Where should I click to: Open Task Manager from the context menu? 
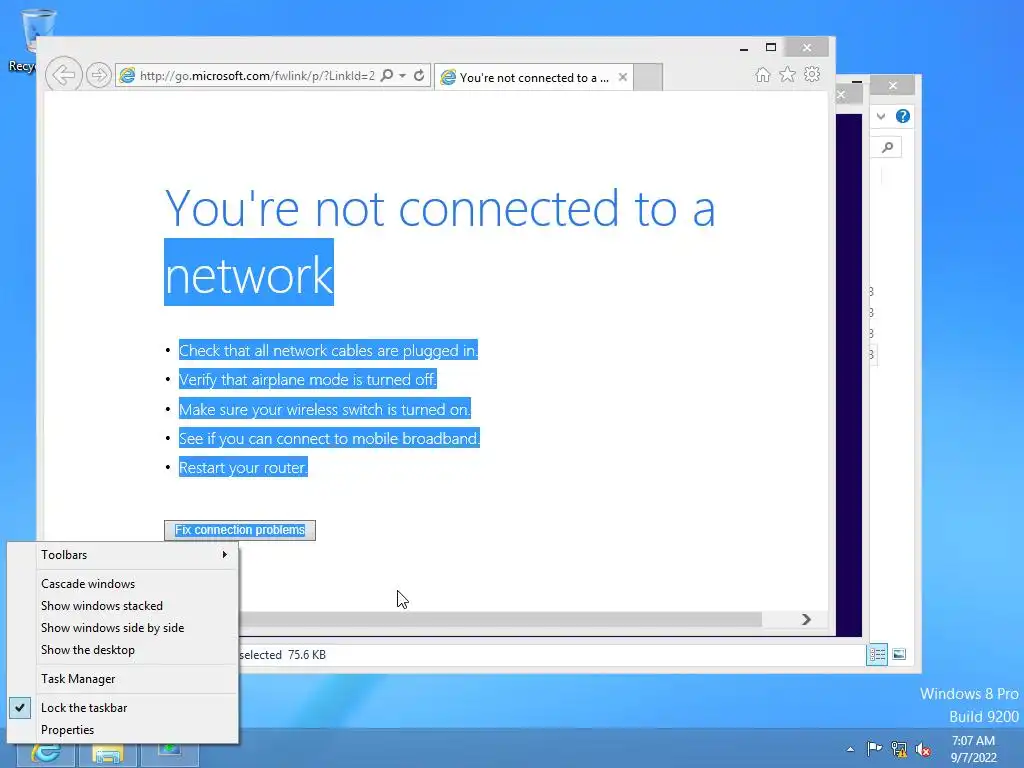(x=78, y=679)
